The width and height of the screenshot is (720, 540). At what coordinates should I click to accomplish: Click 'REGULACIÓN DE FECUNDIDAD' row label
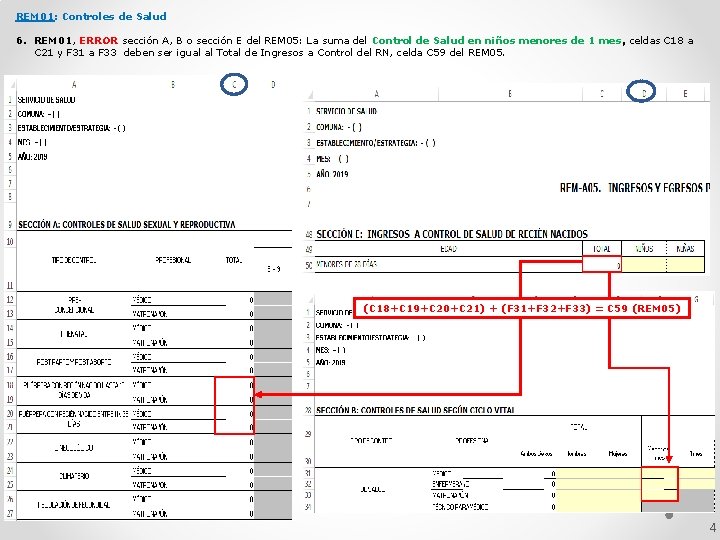74,505
